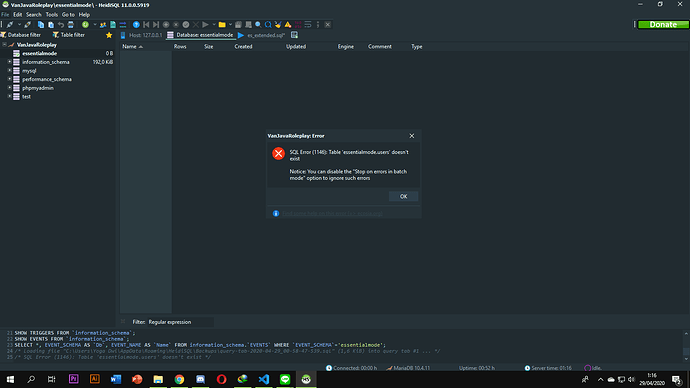Open dropdown arrow beside the folder icon
Image resolution: width=690 pixels, height=388 pixels.
[230, 25]
